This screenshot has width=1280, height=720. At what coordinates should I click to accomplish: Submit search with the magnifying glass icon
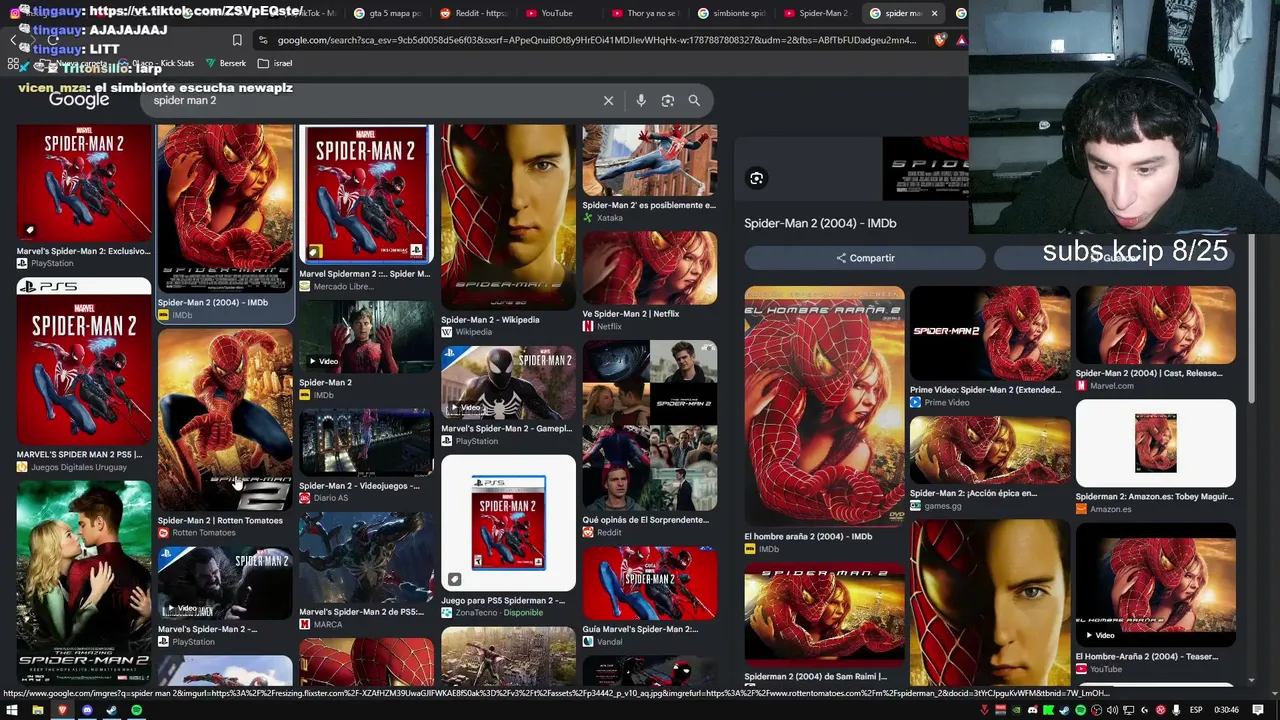coord(694,100)
